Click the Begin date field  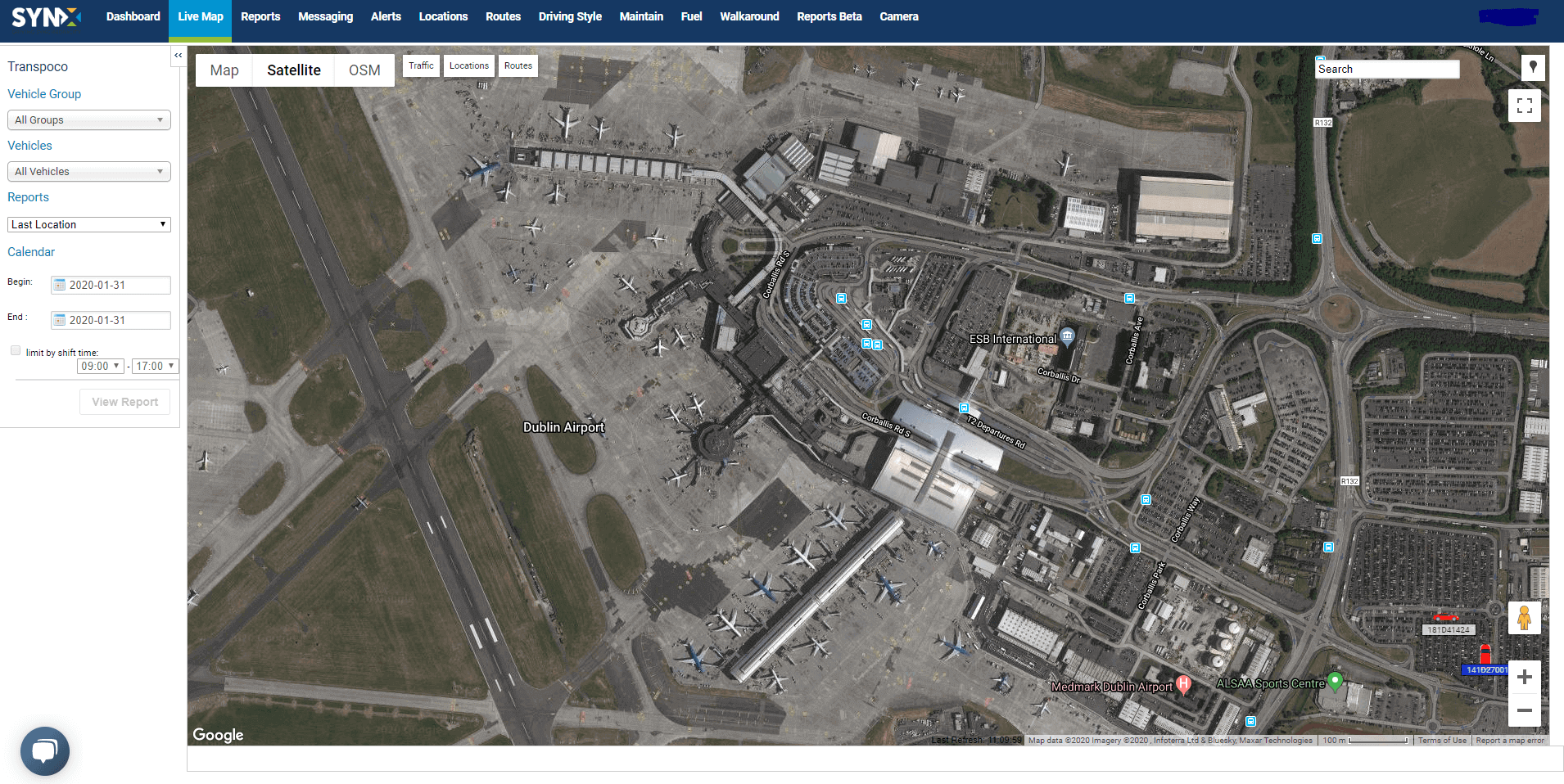tap(111, 285)
